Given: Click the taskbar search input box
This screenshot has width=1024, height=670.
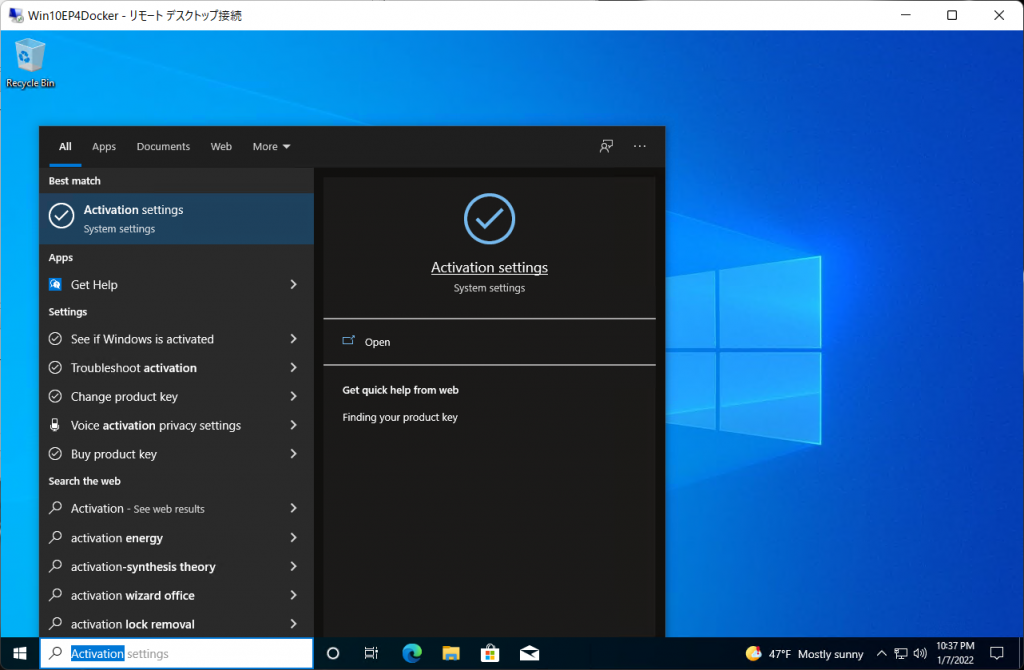Looking at the screenshot, I should point(176,653).
